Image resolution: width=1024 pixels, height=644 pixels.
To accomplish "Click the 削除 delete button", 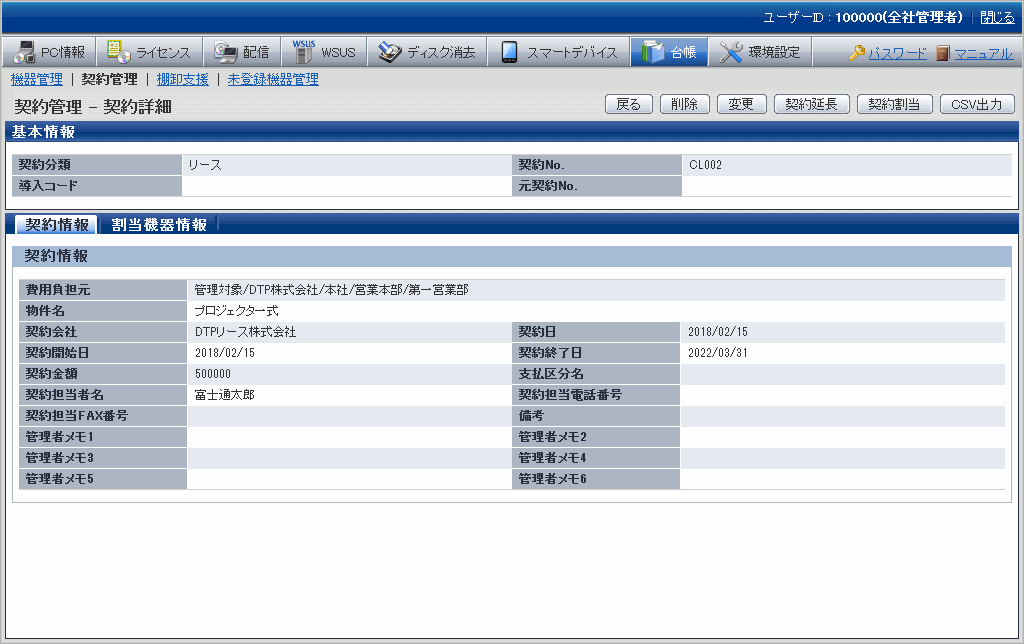I will tap(685, 104).
